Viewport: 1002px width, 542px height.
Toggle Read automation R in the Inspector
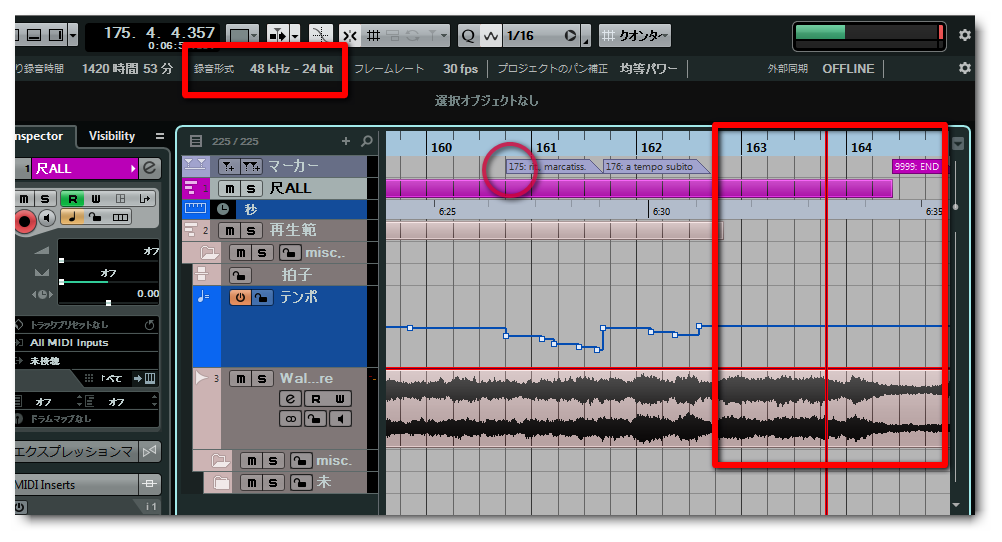72,199
